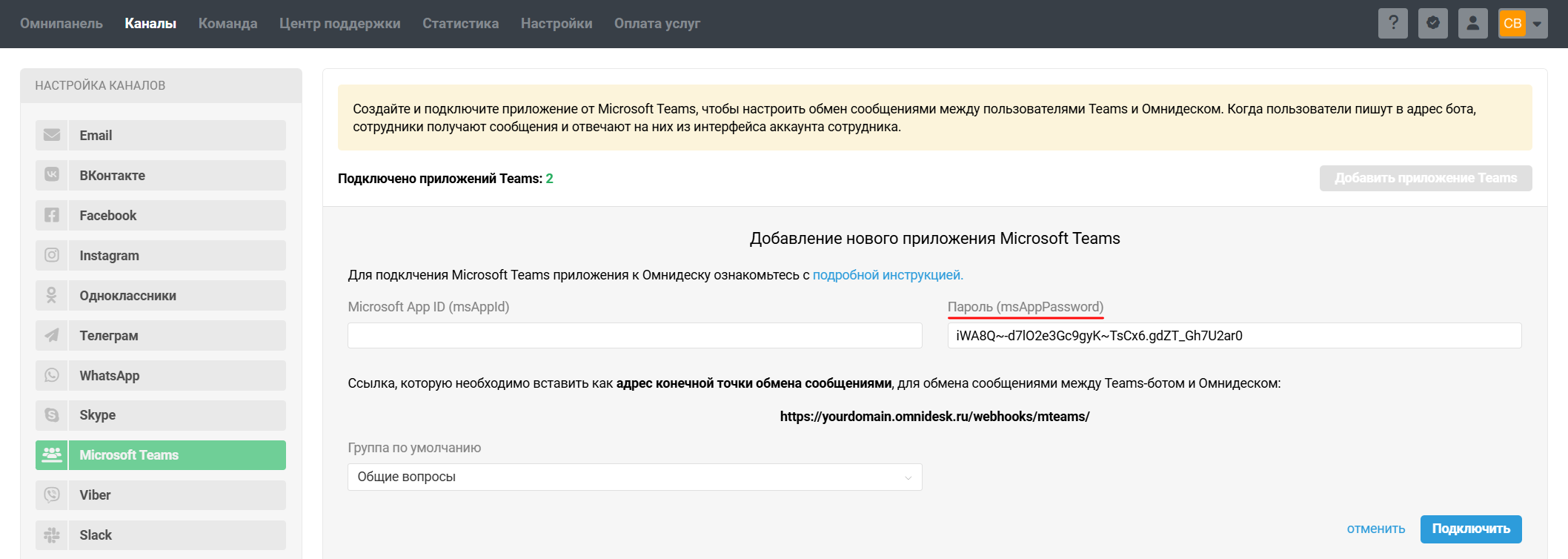Click the Microsoft Teams people icon
The image size is (1568, 559).
click(x=52, y=455)
